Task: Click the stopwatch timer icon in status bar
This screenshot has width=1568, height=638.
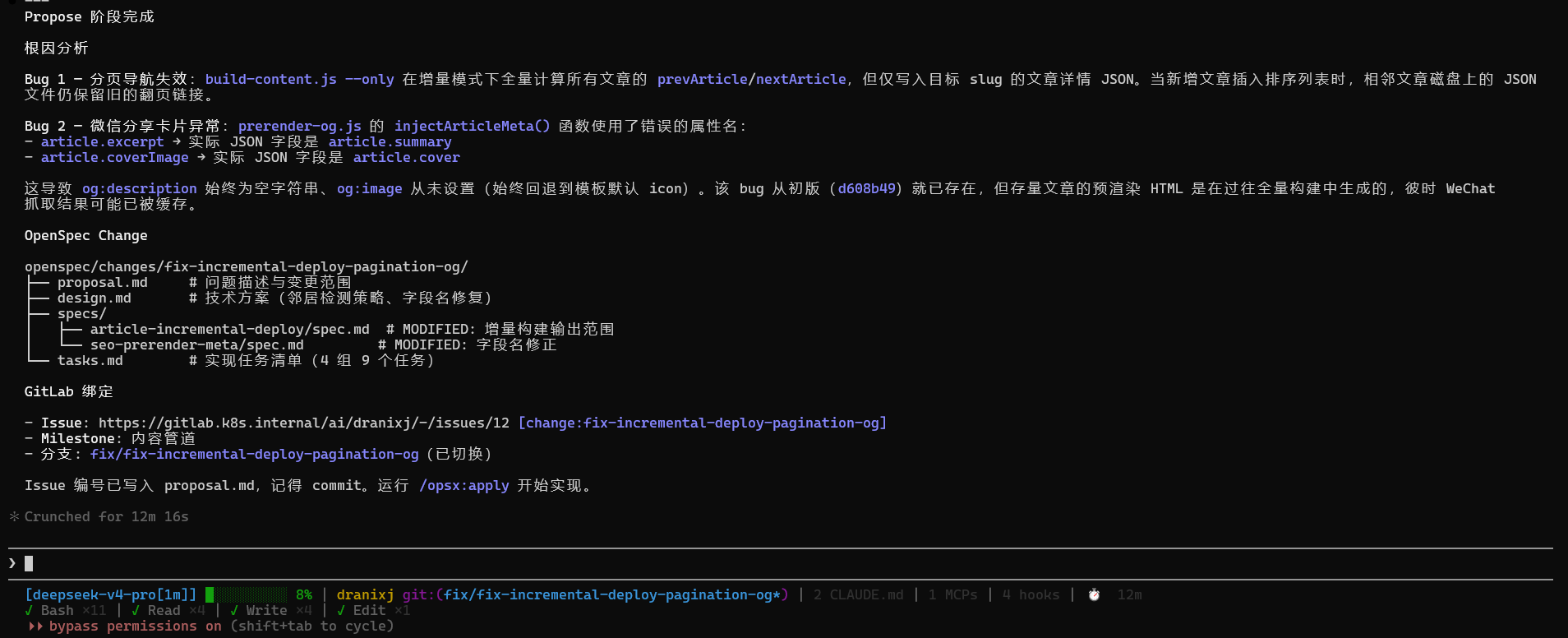Action: (x=1094, y=594)
